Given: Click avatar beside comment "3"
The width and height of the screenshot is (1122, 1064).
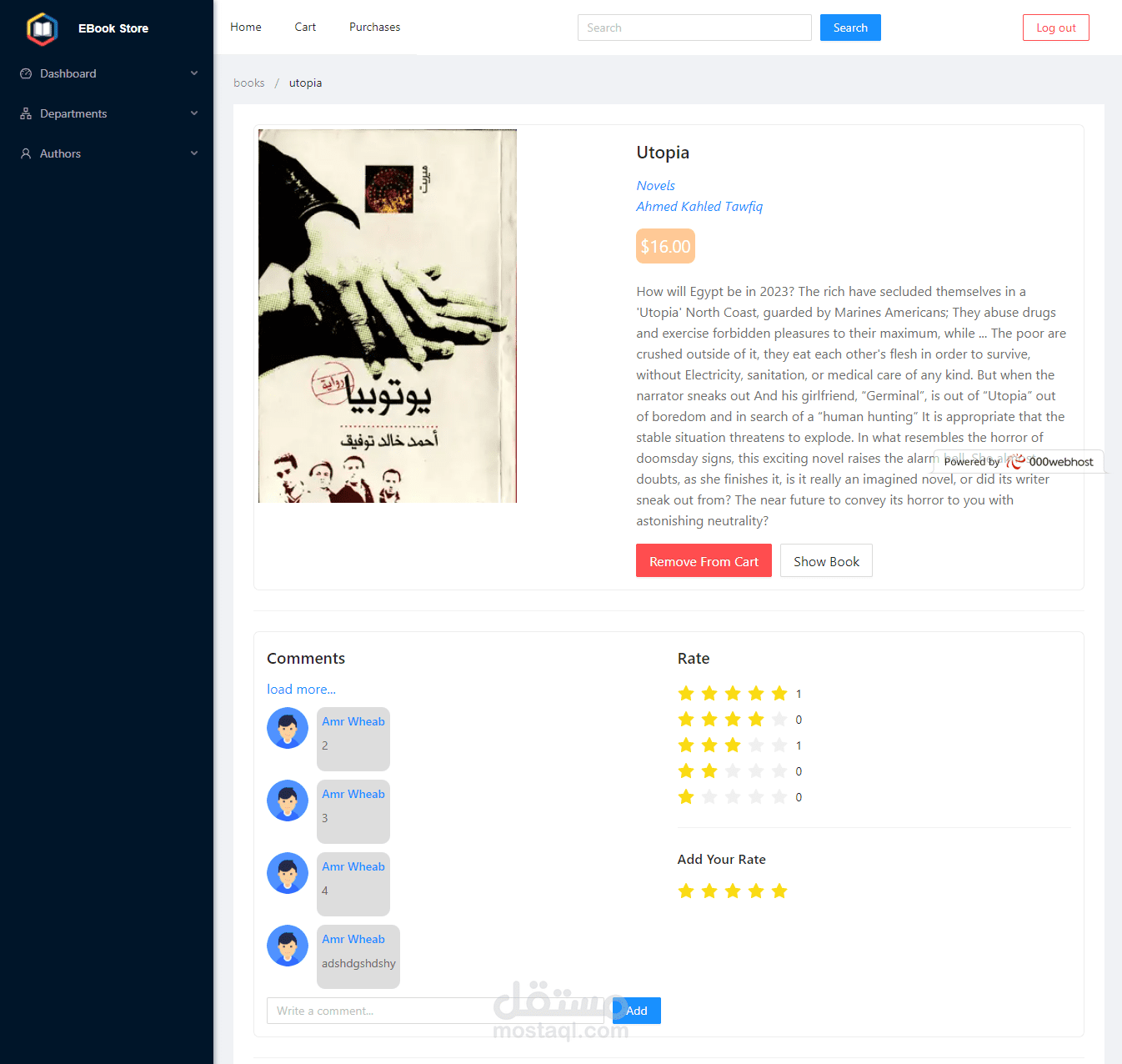Looking at the screenshot, I should (288, 801).
